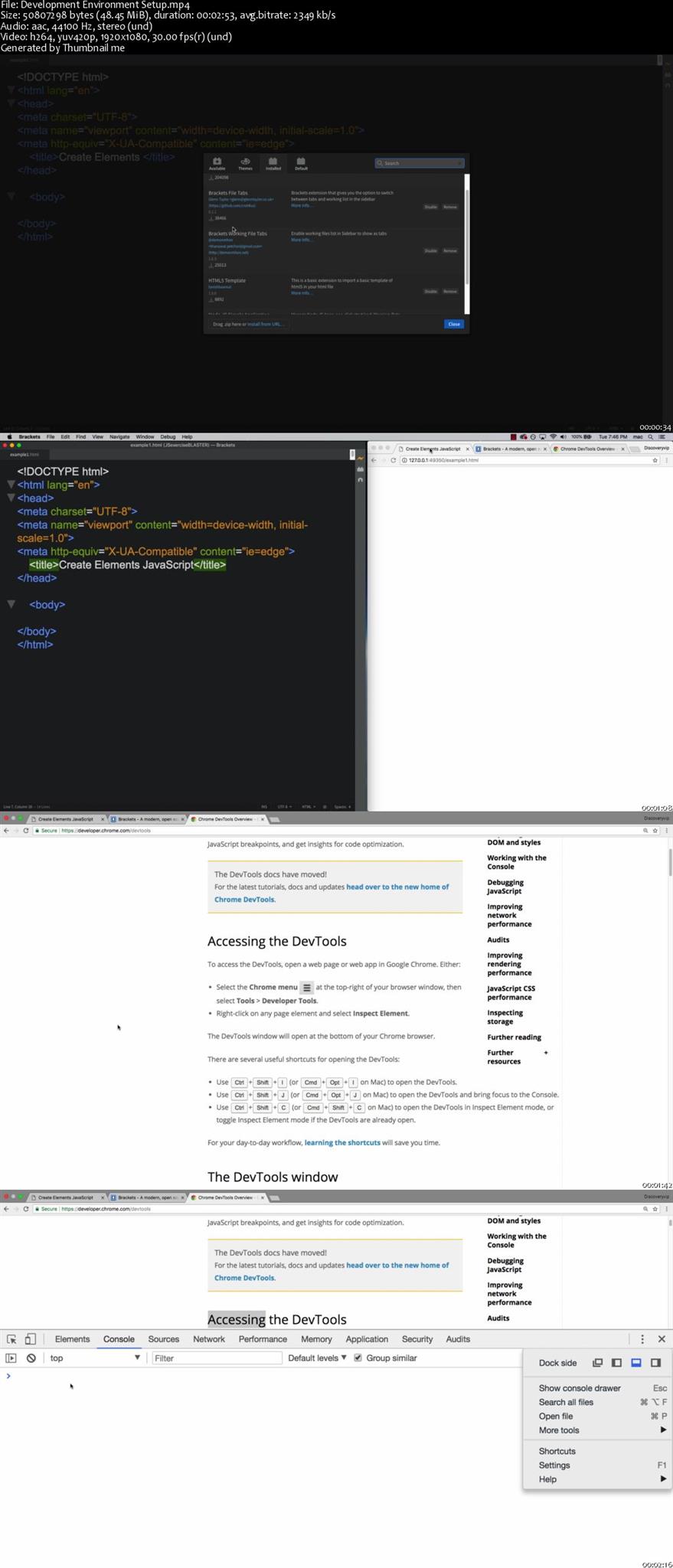
Task: Expand 'Further resources' plus icon
Action: tap(546, 1053)
